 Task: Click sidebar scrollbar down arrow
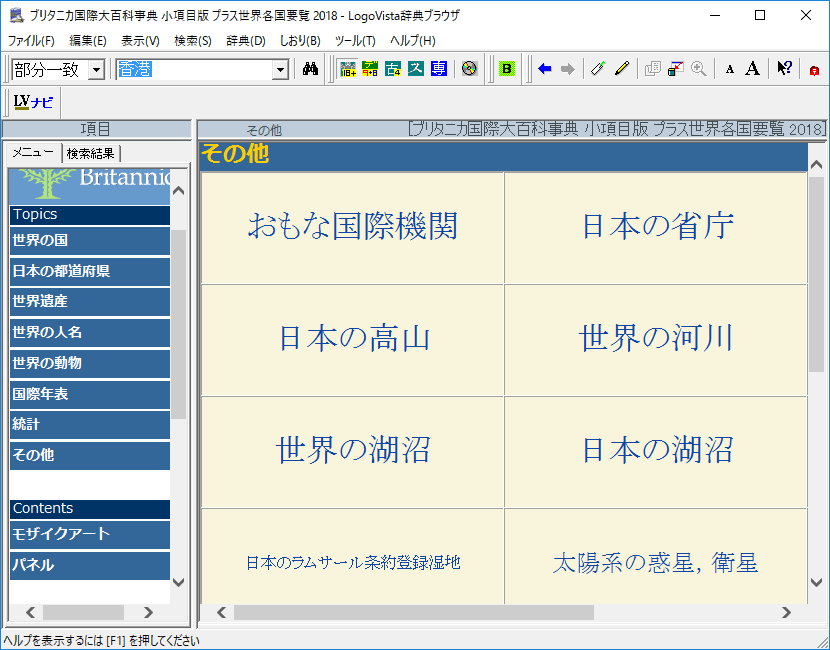[x=179, y=582]
